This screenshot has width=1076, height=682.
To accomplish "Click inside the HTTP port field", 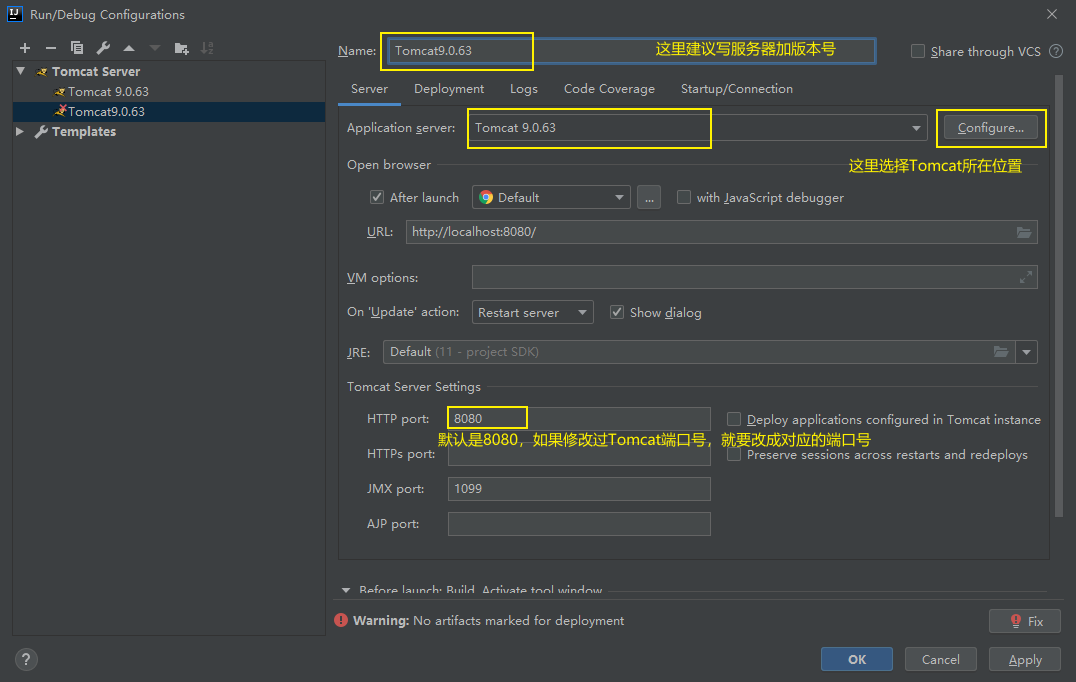I will [487, 418].
